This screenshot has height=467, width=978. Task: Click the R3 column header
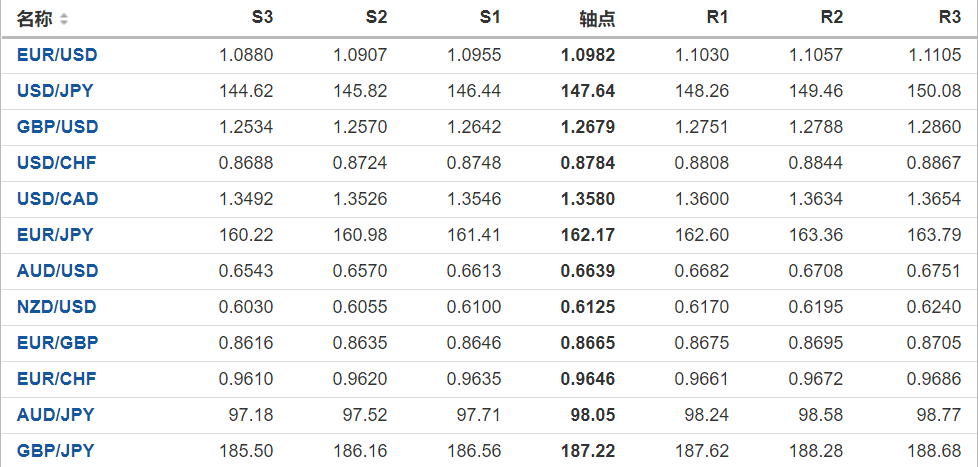950,18
